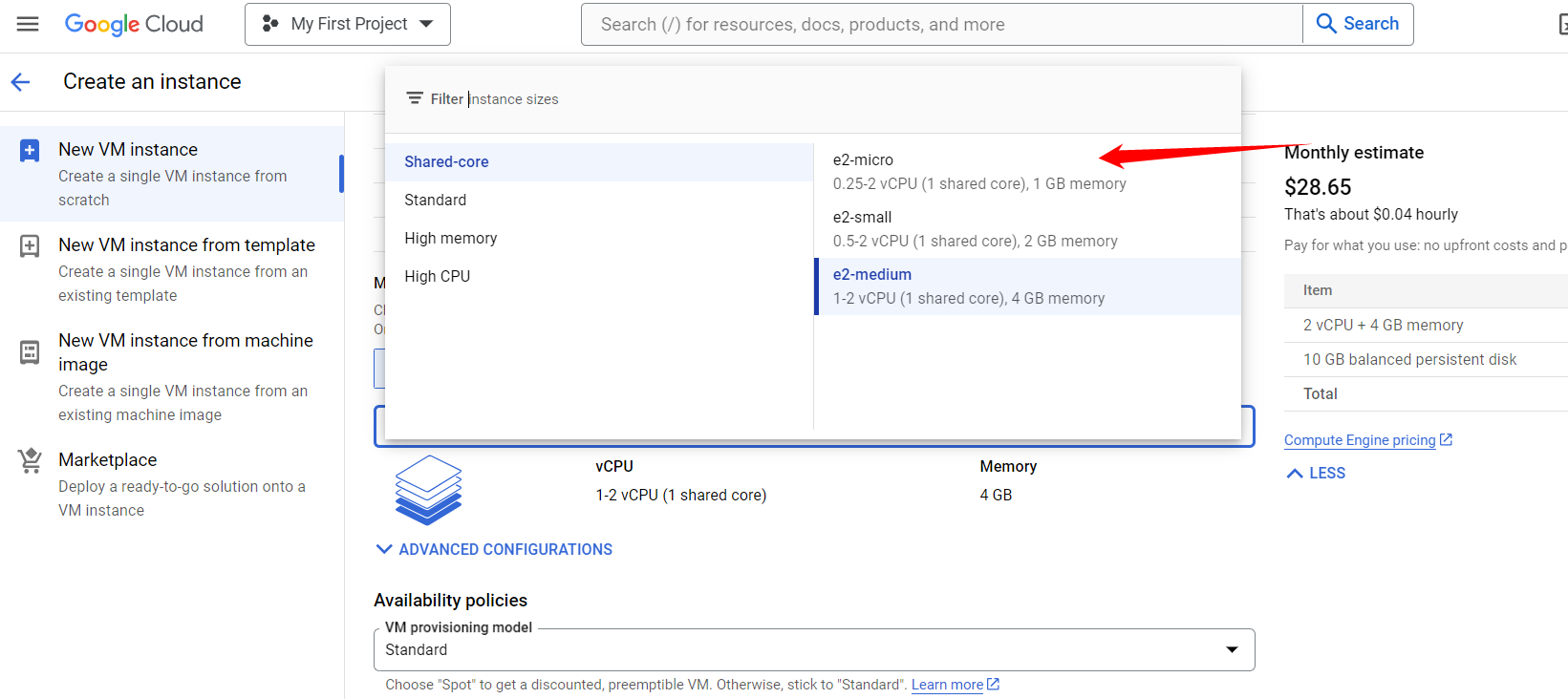This screenshot has width=1568, height=699.
Task: Choose the e2-medium machine type
Action: pyautogui.click(x=1027, y=286)
